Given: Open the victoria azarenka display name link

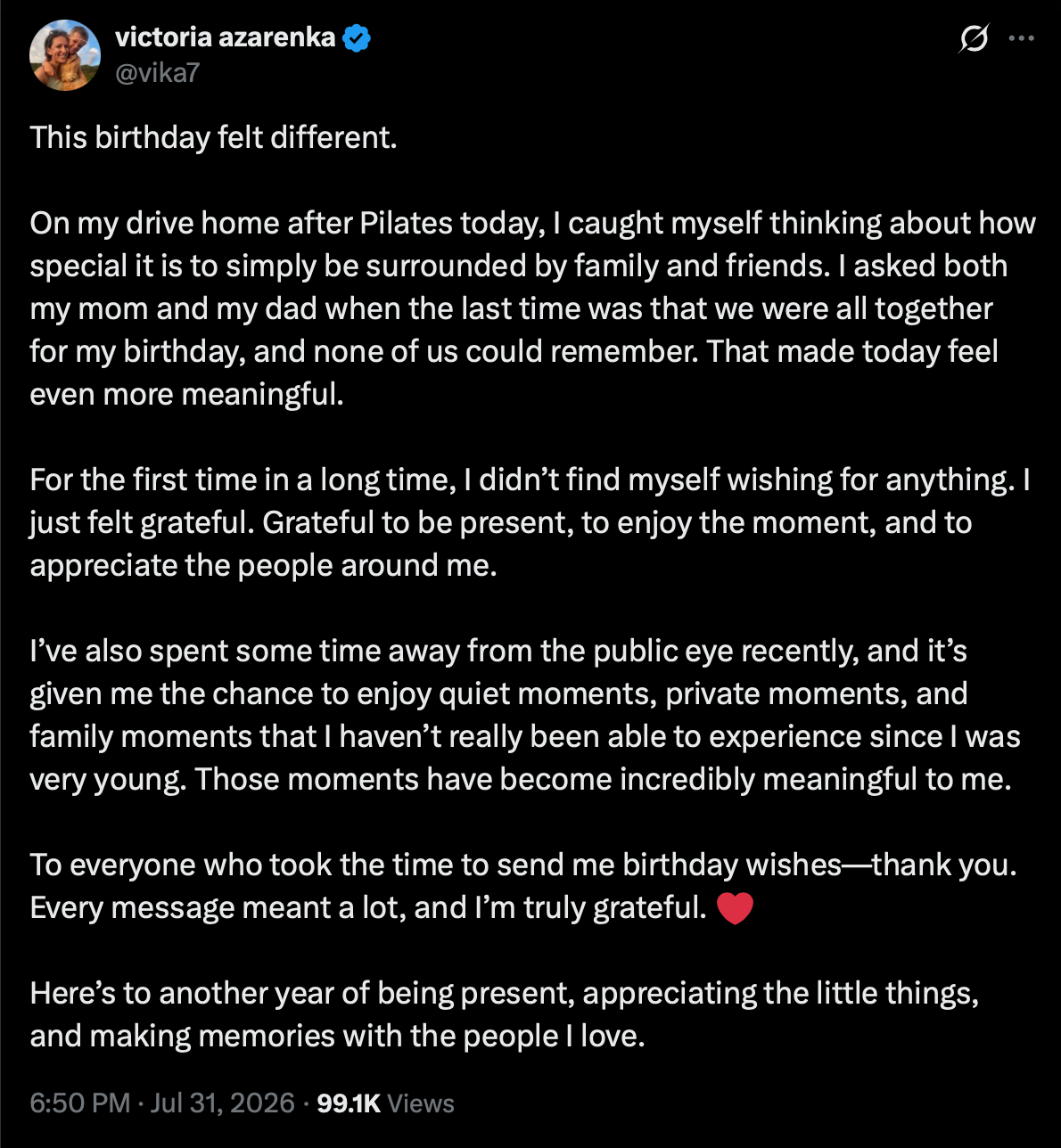Looking at the screenshot, I should (x=226, y=37).
